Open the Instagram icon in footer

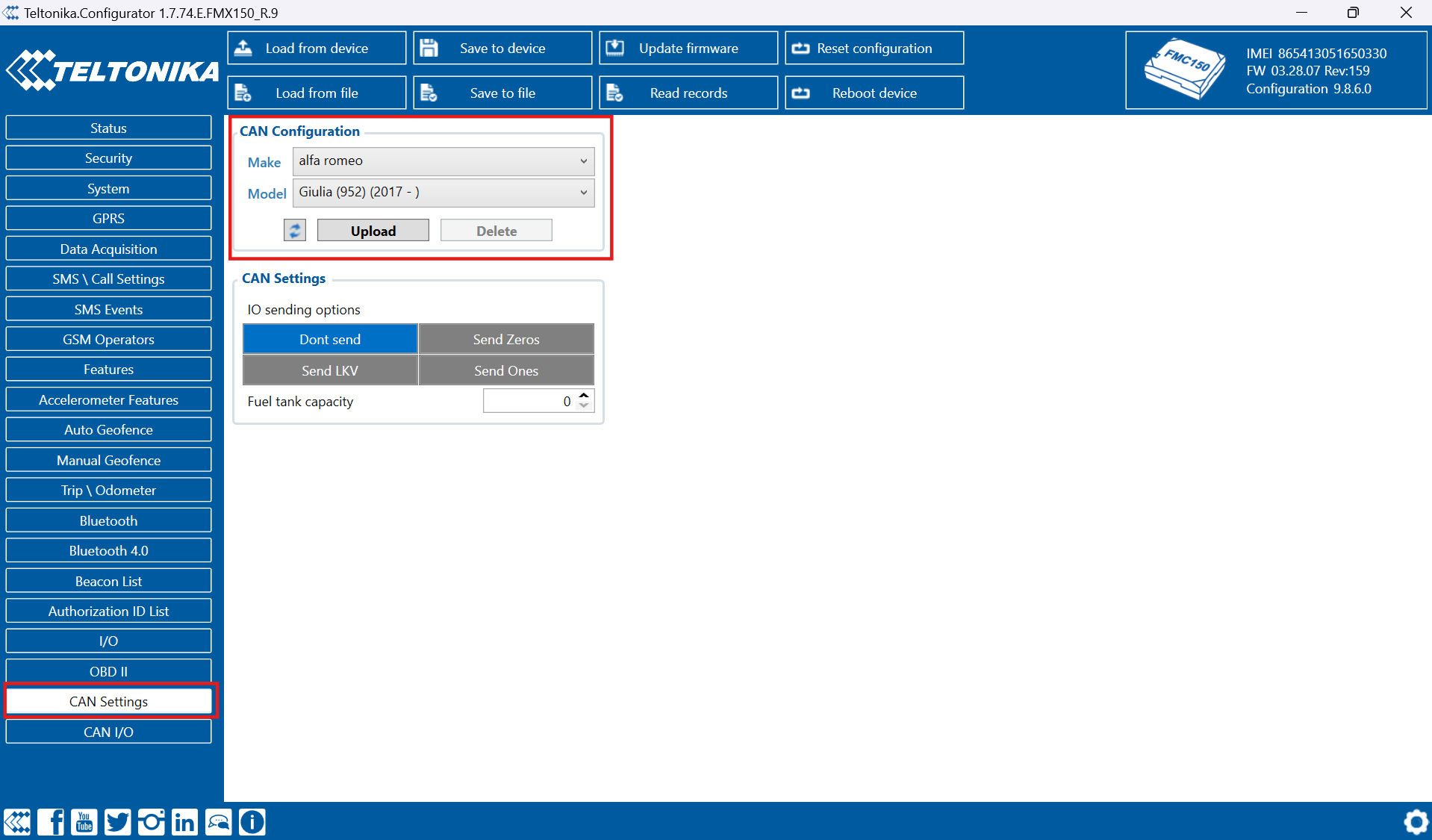[x=152, y=822]
